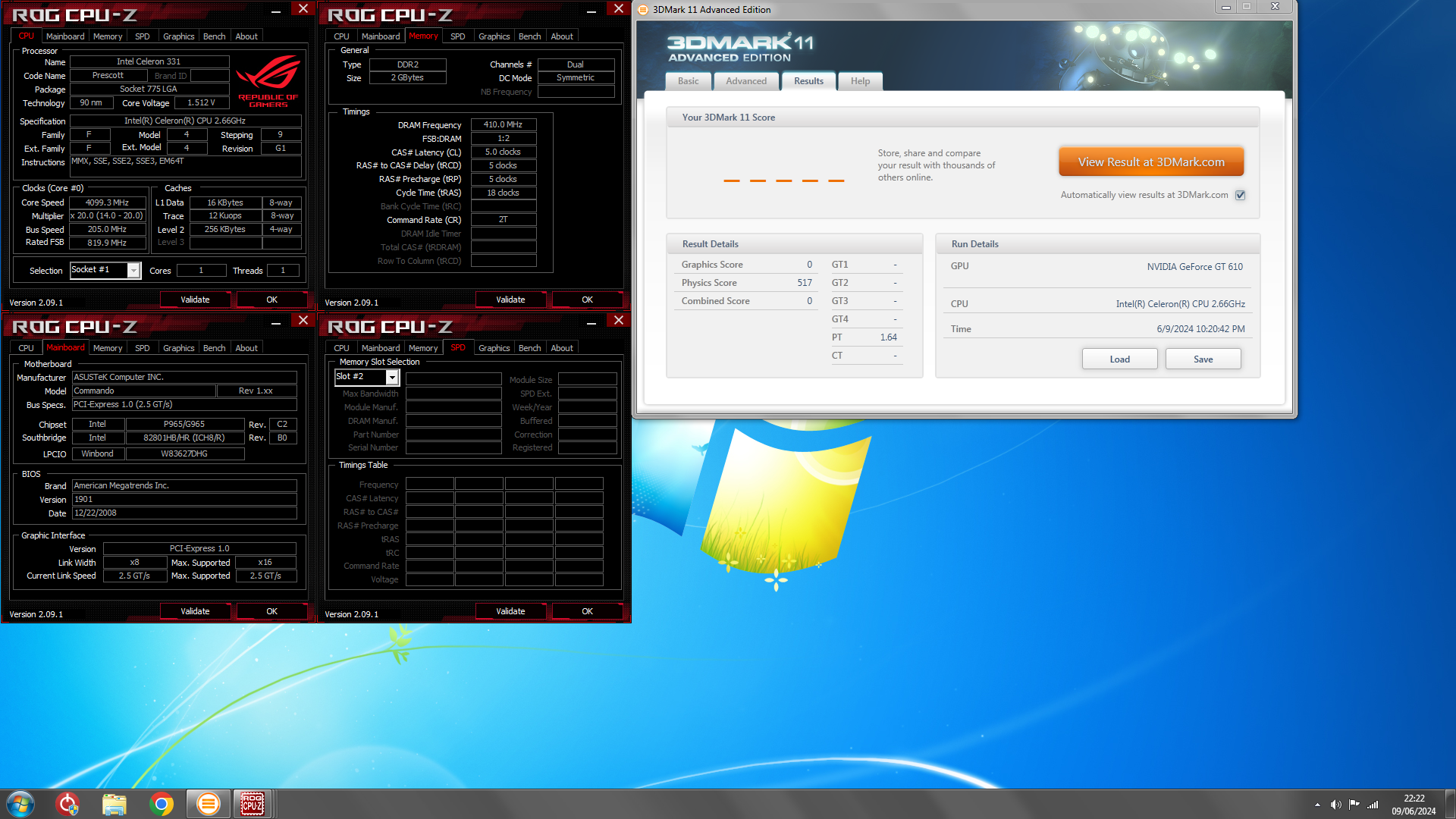Image resolution: width=1456 pixels, height=819 pixels.
Task: Open Windows Explorer from the taskbar
Action: [115, 804]
